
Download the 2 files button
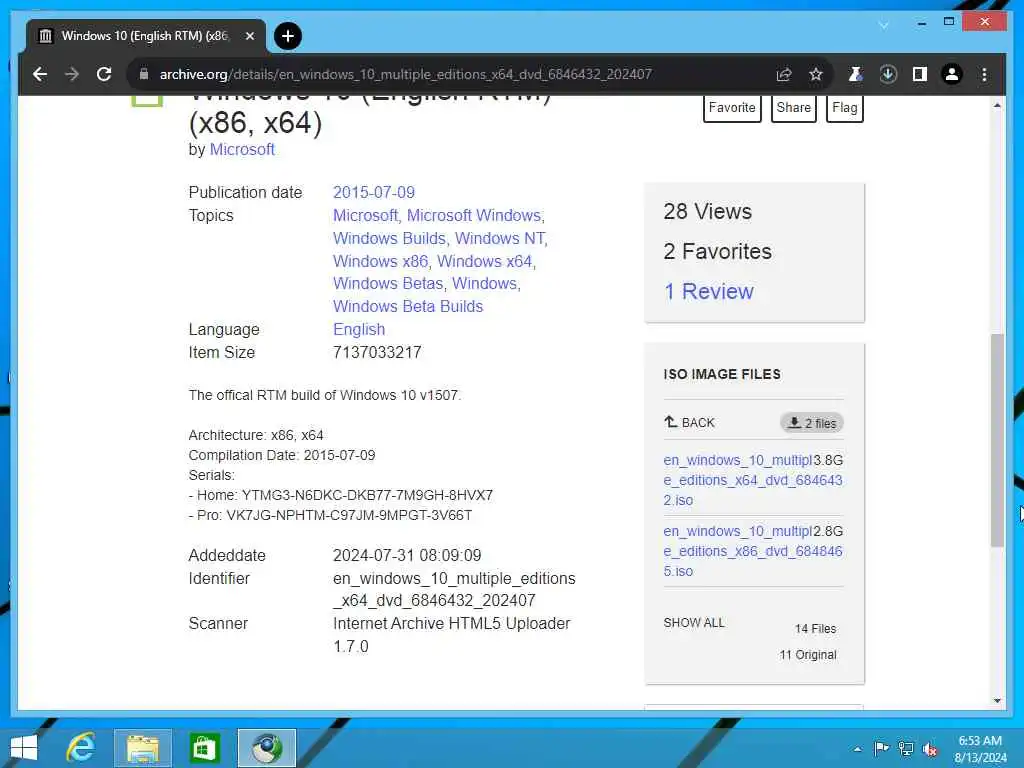[812, 423]
